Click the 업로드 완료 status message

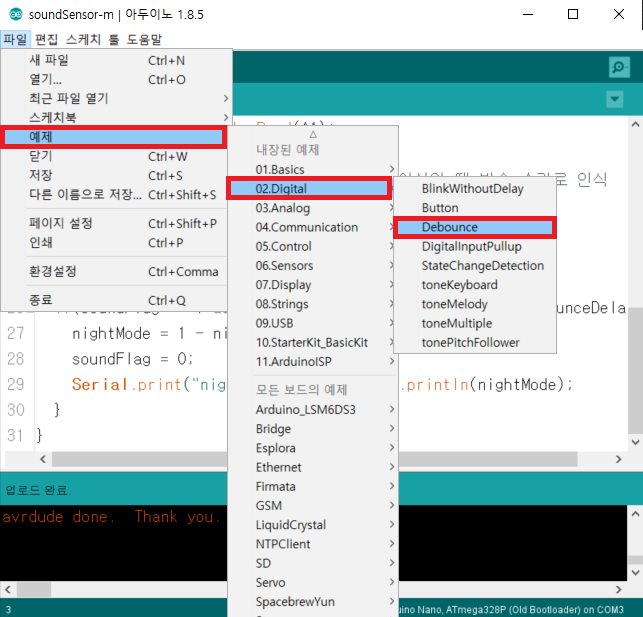[38, 490]
